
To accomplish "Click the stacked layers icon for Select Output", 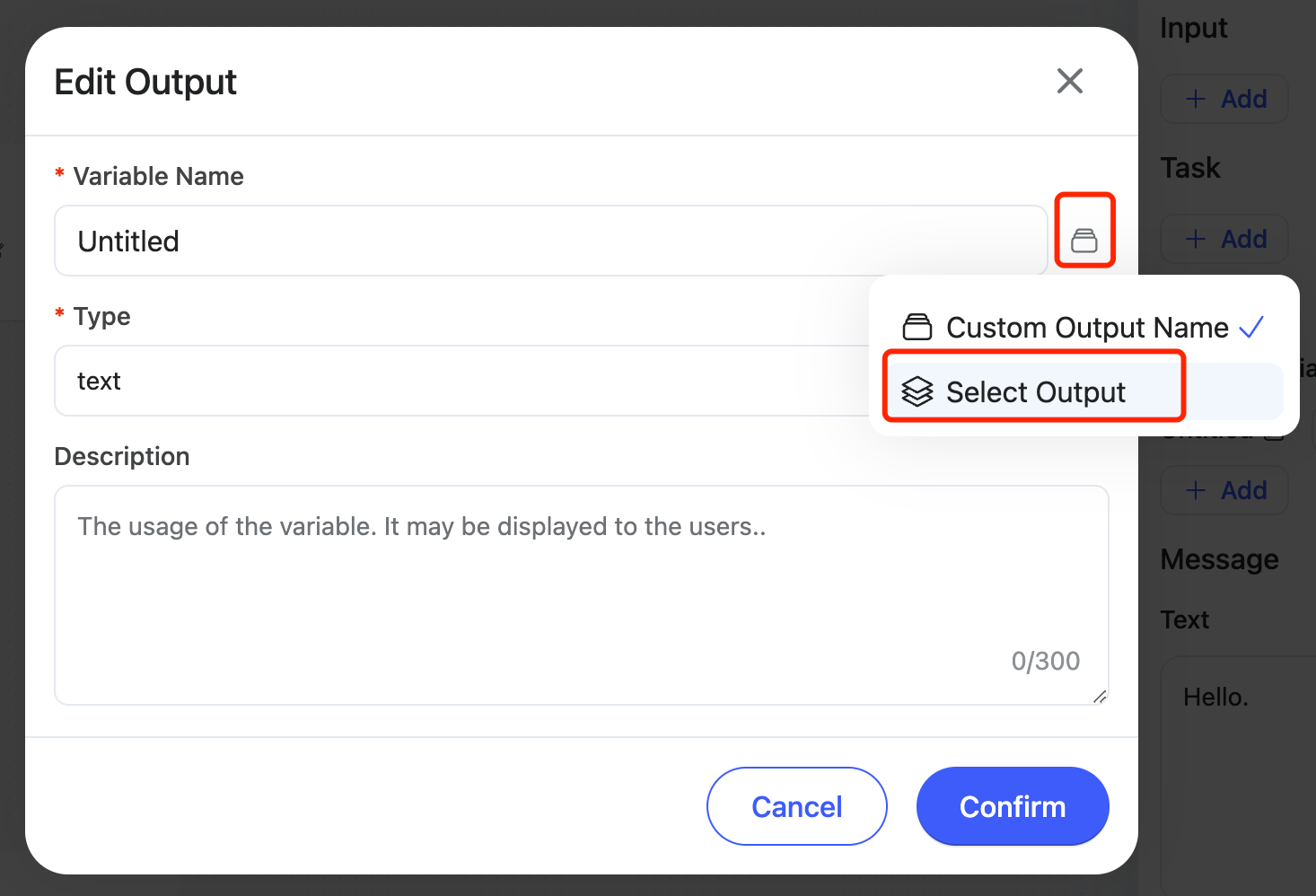I will pos(917,391).
